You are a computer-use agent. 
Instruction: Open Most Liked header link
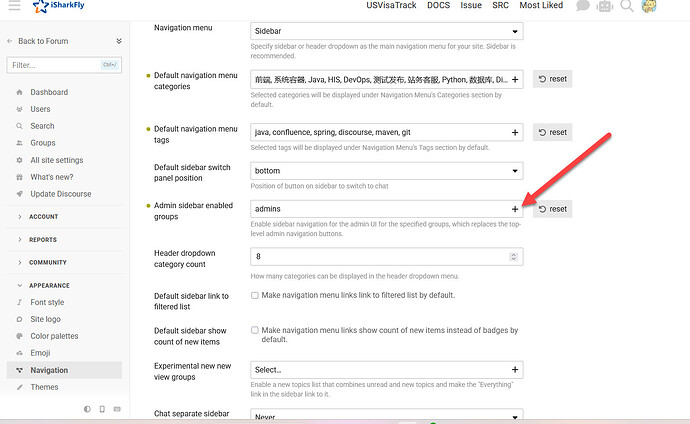[541, 5]
